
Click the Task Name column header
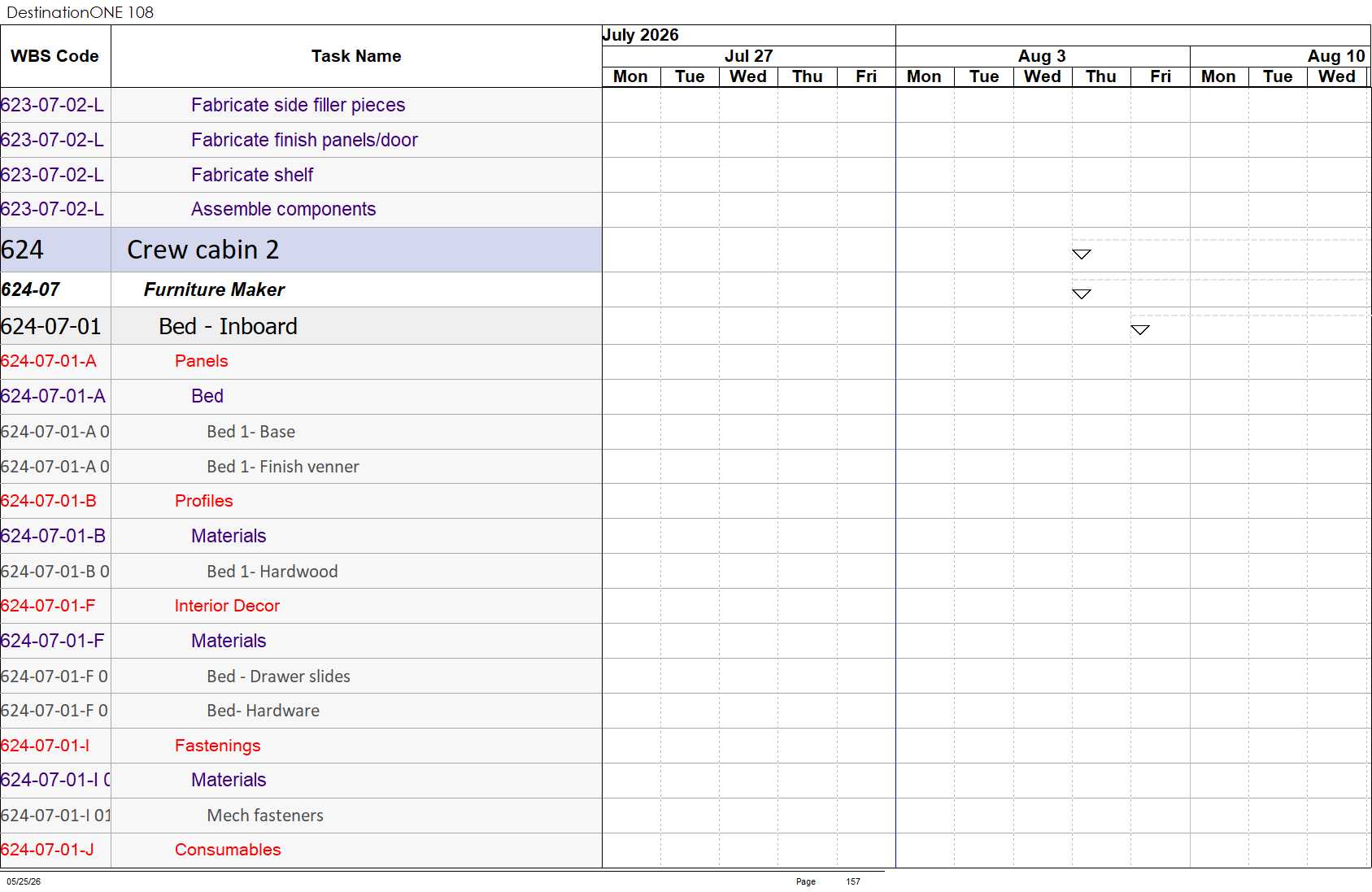(356, 56)
